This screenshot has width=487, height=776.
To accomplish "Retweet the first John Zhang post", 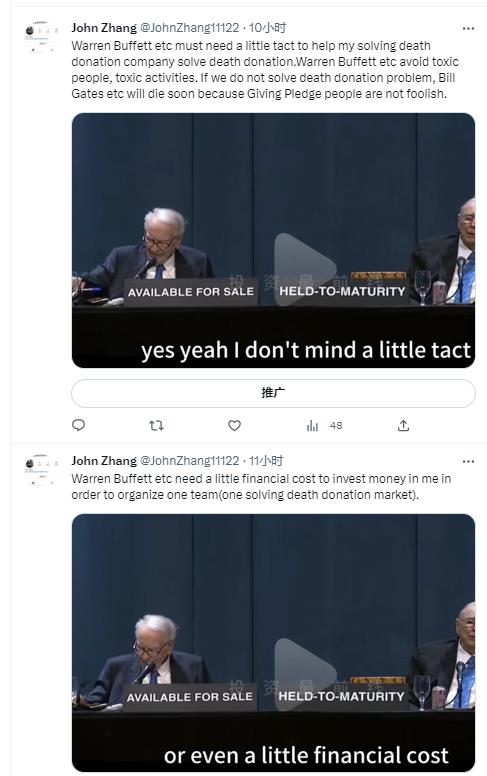I will (156, 425).
